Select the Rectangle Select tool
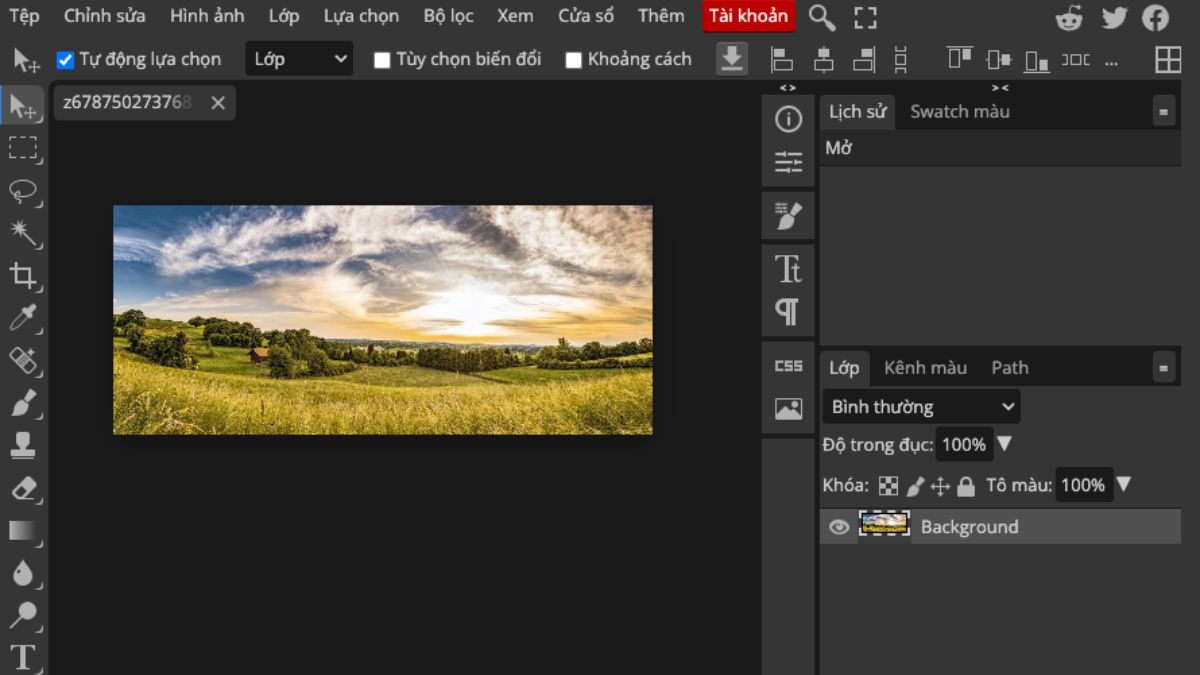 click(23, 148)
